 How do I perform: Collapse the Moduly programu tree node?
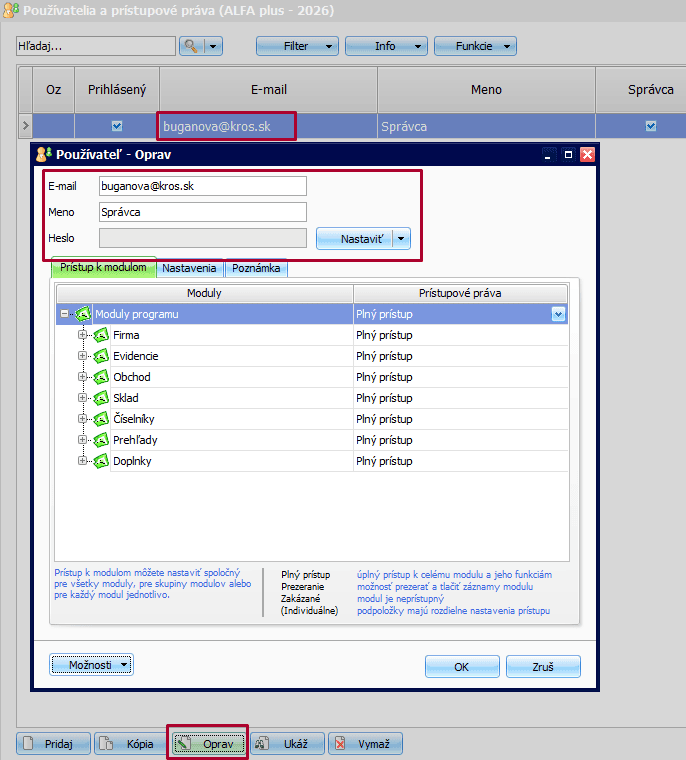tap(64, 314)
